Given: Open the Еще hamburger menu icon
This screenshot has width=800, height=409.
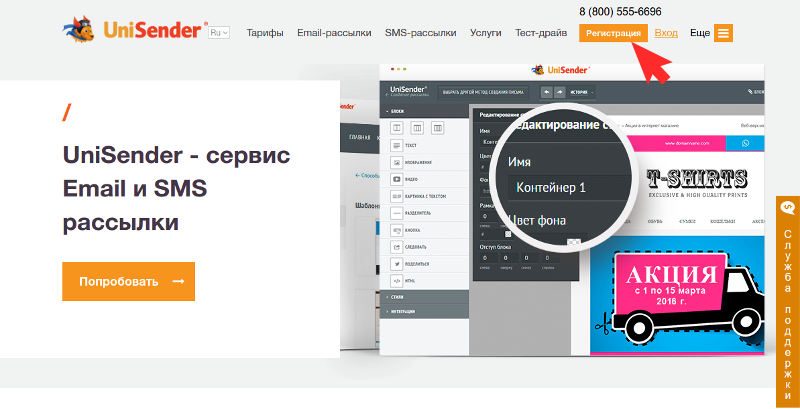Looking at the screenshot, I should click(x=723, y=33).
